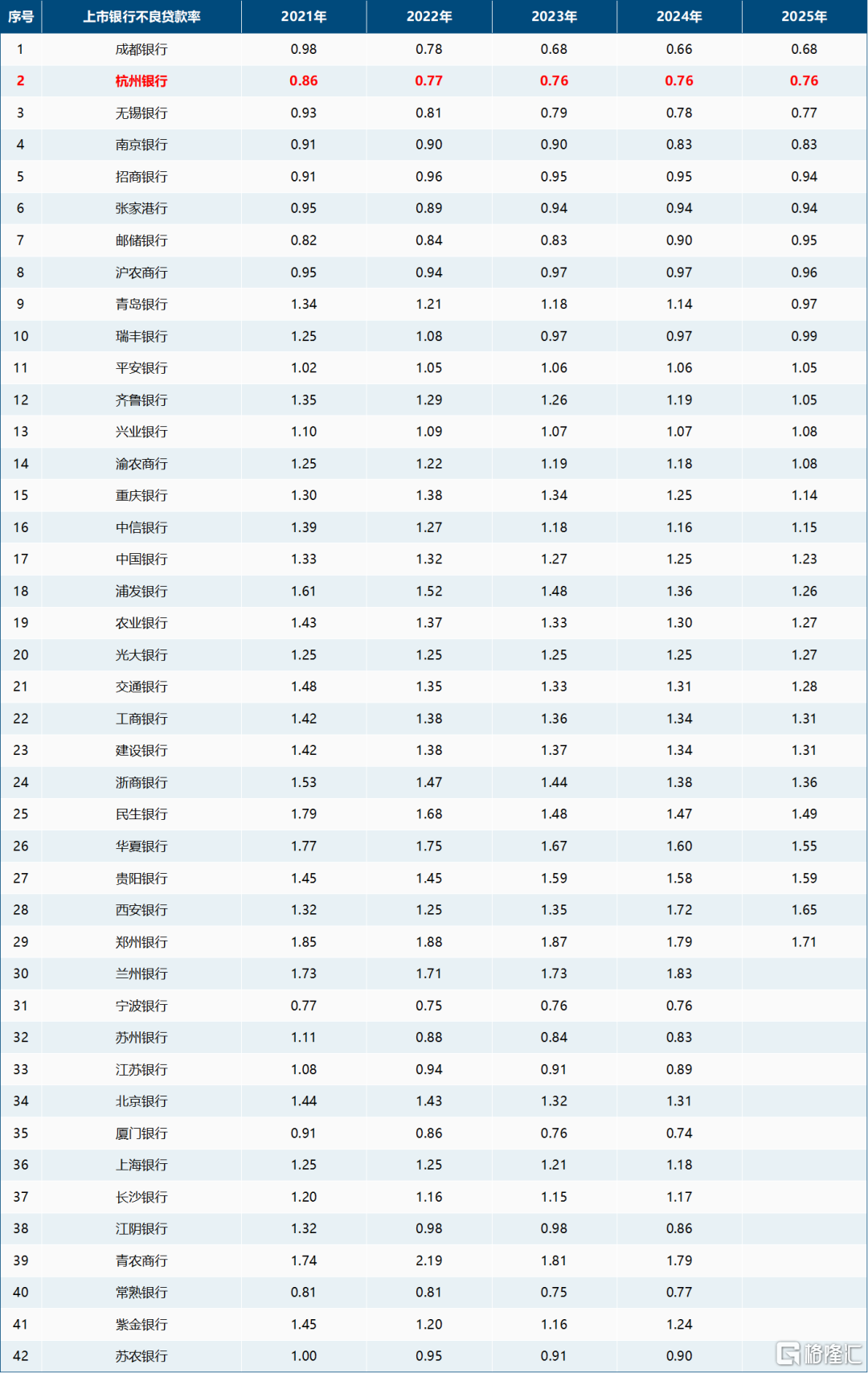868x1373 pixels.
Task: Select the 兴业银行 bank name
Action: 141,432
